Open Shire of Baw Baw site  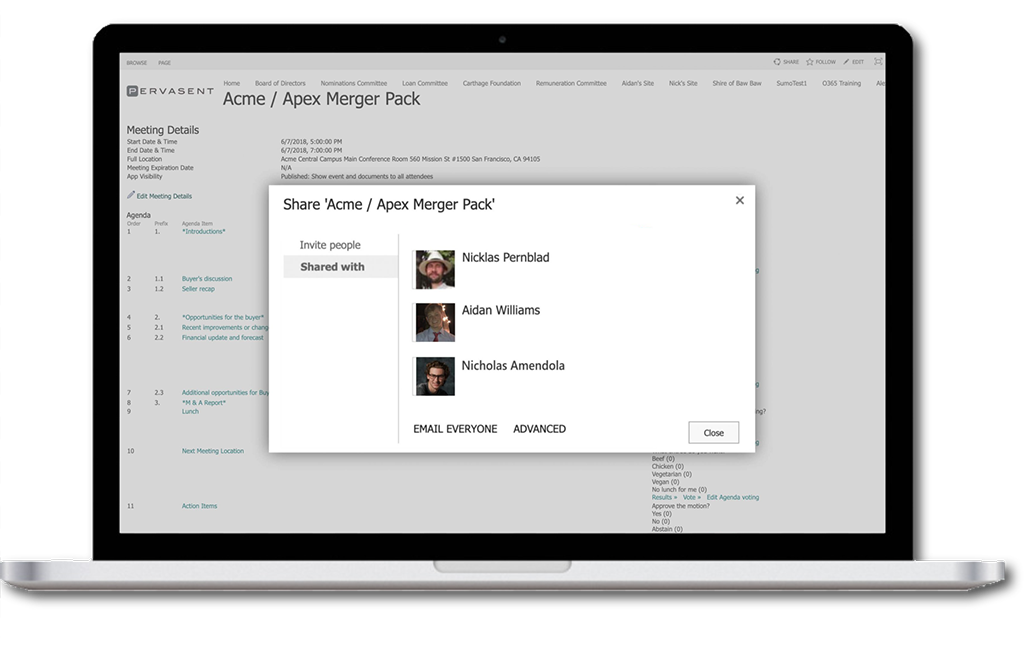(x=737, y=84)
